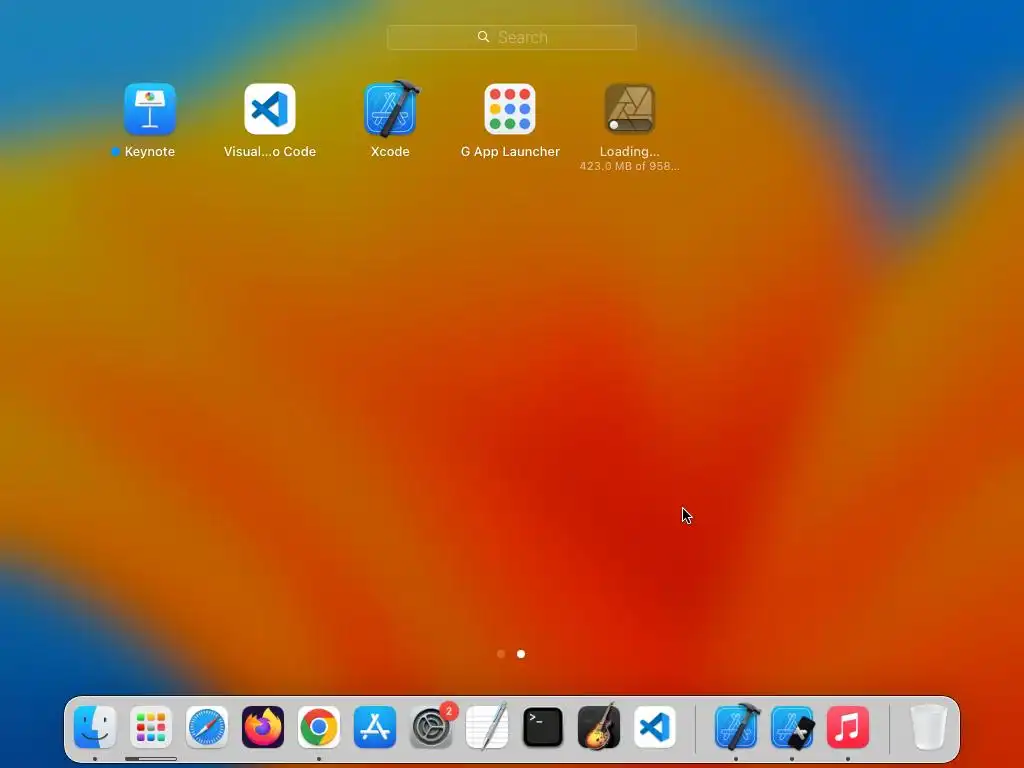Launch Firefox from the Dock
Viewport: 1024px width, 768px height.
tap(263, 727)
